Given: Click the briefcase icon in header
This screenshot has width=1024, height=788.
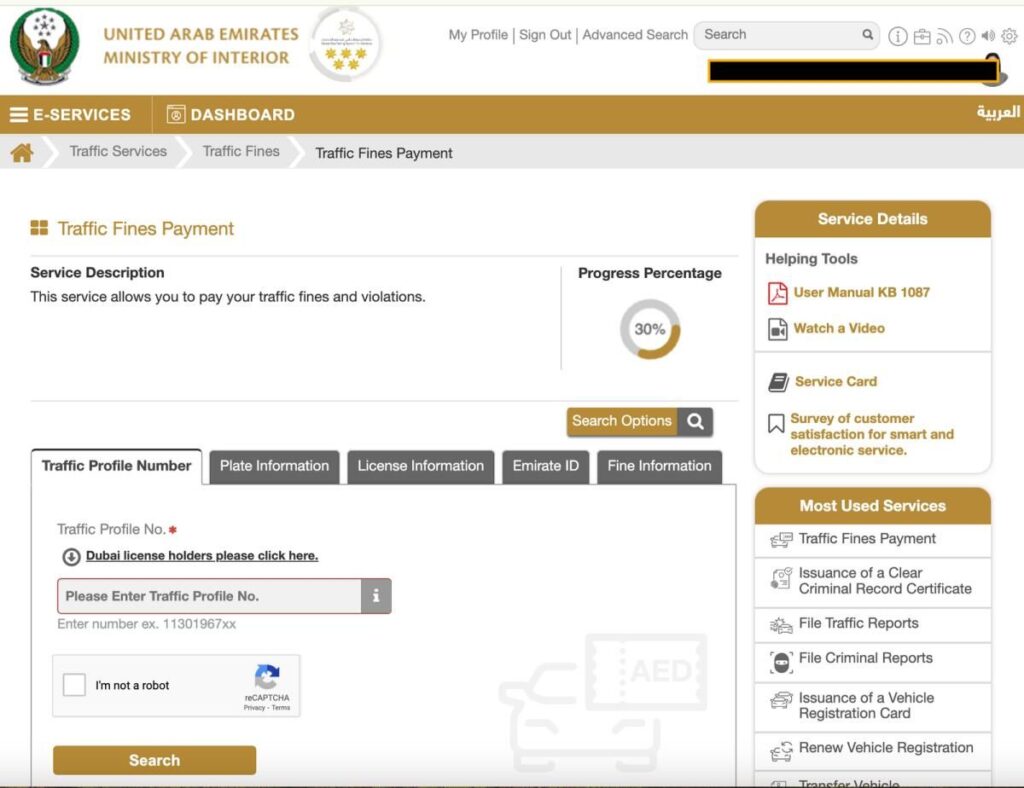Looking at the screenshot, I should (x=921, y=36).
